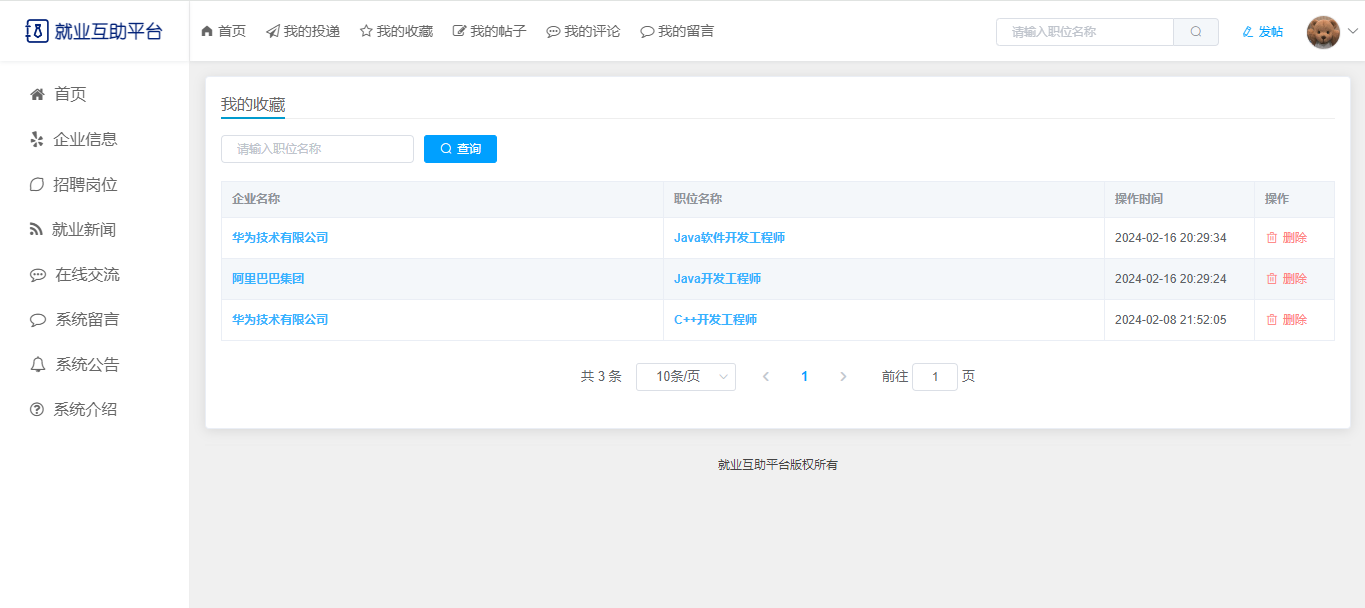Image resolution: width=1365 pixels, height=608 pixels.
Task: Open the bear user avatar
Action: (x=1323, y=32)
